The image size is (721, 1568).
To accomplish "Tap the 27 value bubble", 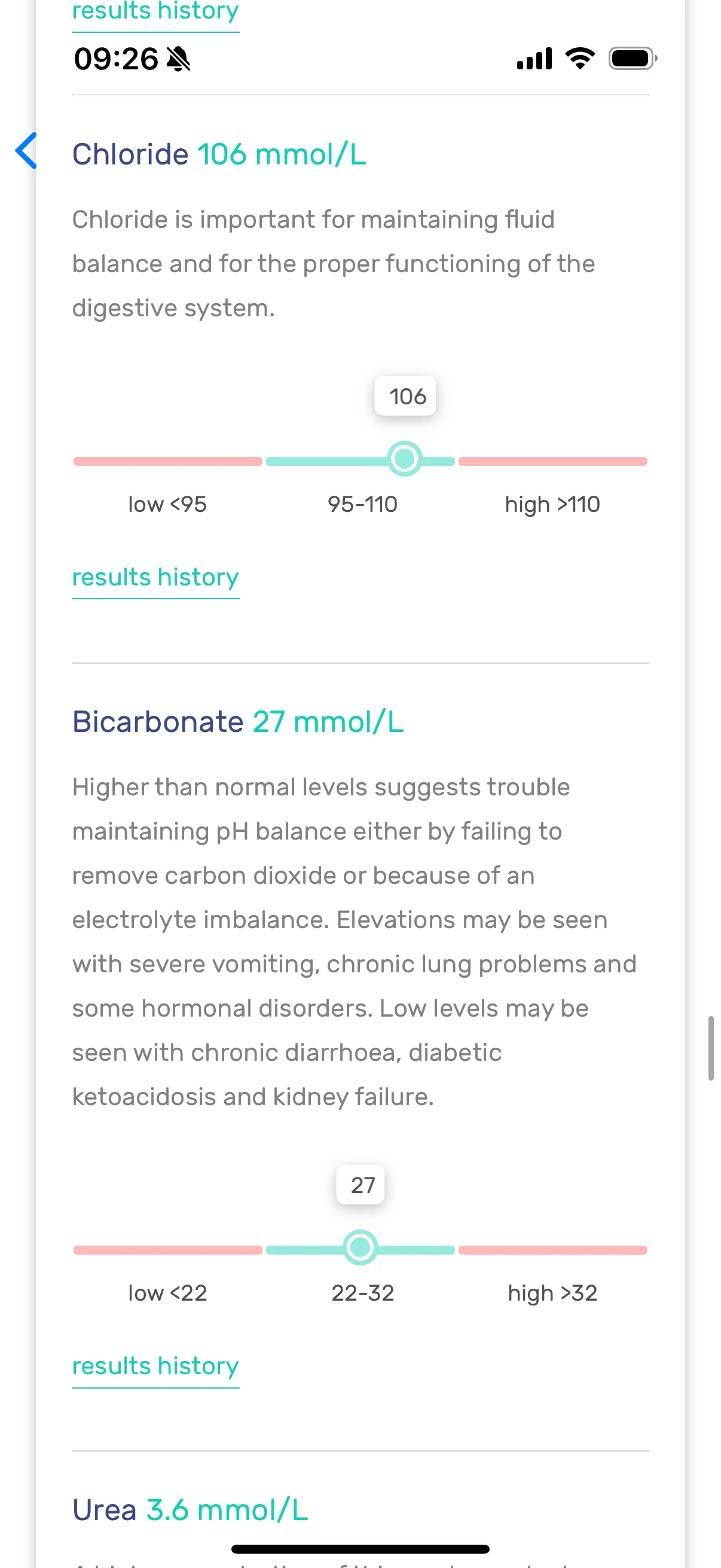I will (361, 1185).
